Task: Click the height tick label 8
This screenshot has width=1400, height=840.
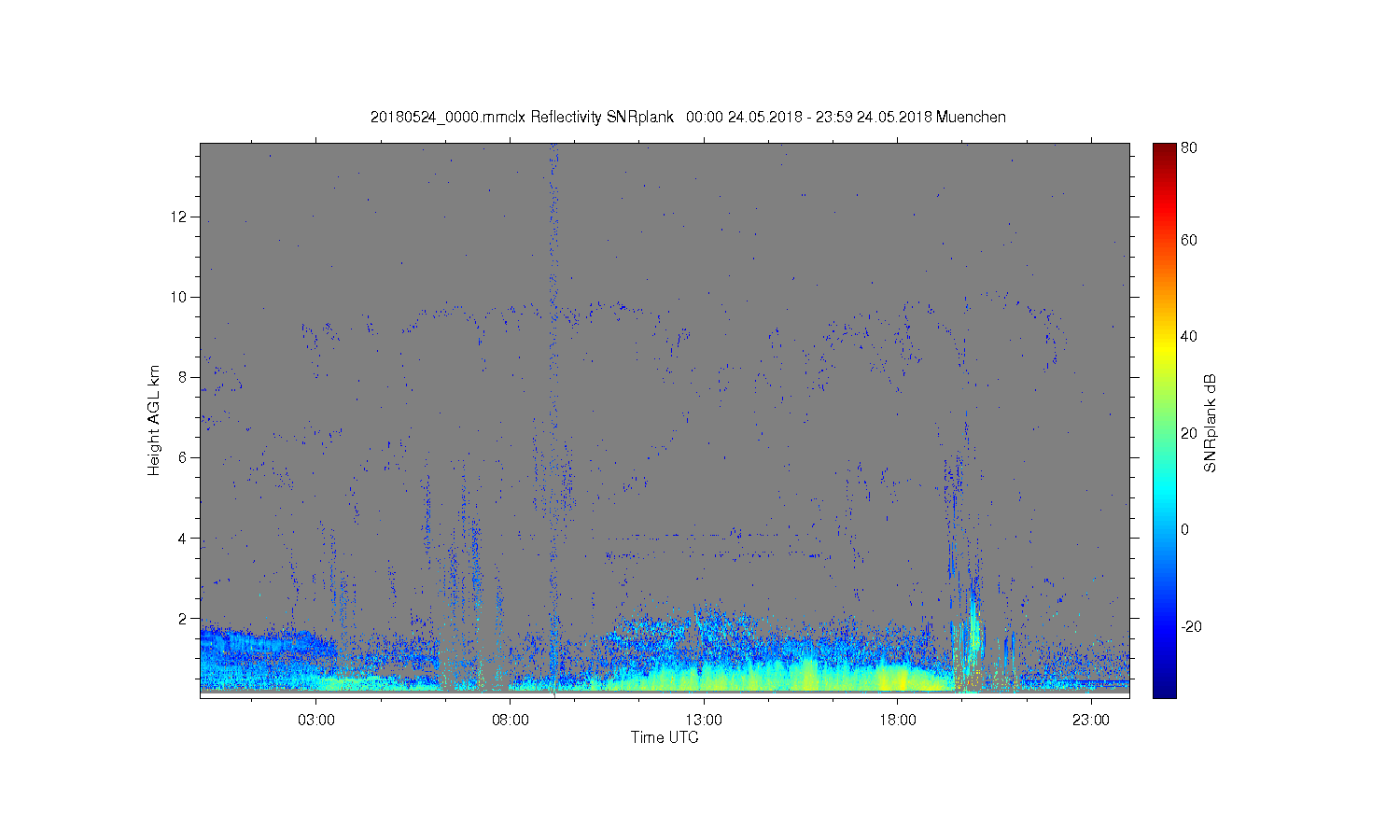Action: (183, 377)
